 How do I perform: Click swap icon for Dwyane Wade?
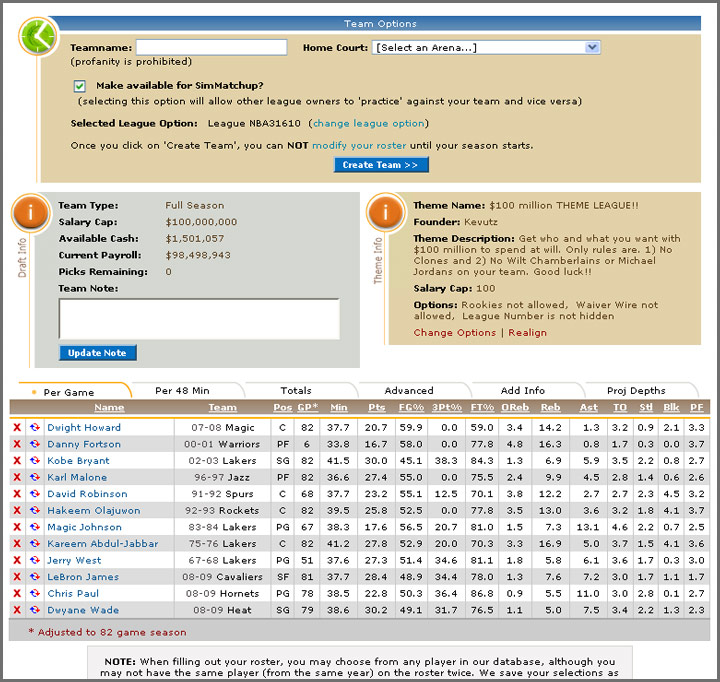tap(34, 610)
